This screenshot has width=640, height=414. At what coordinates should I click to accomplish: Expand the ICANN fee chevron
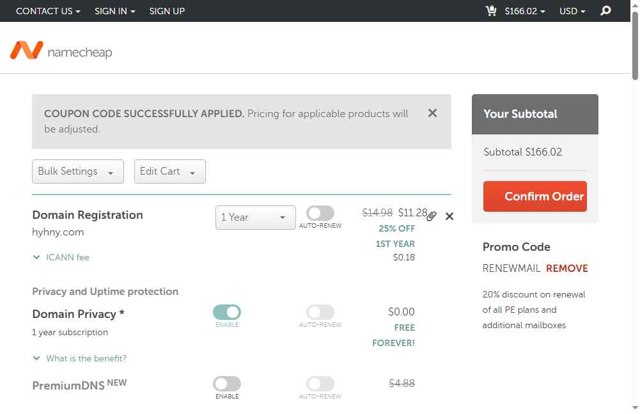click(37, 257)
